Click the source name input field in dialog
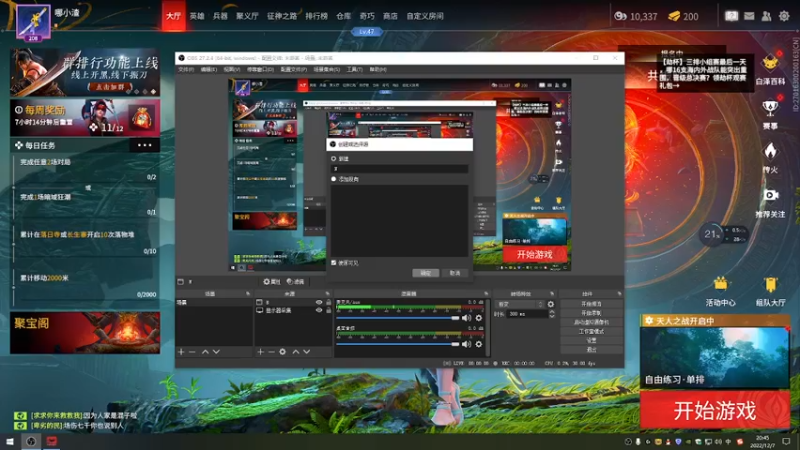This screenshot has height=450, width=800. pyautogui.click(x=399, y=168)
